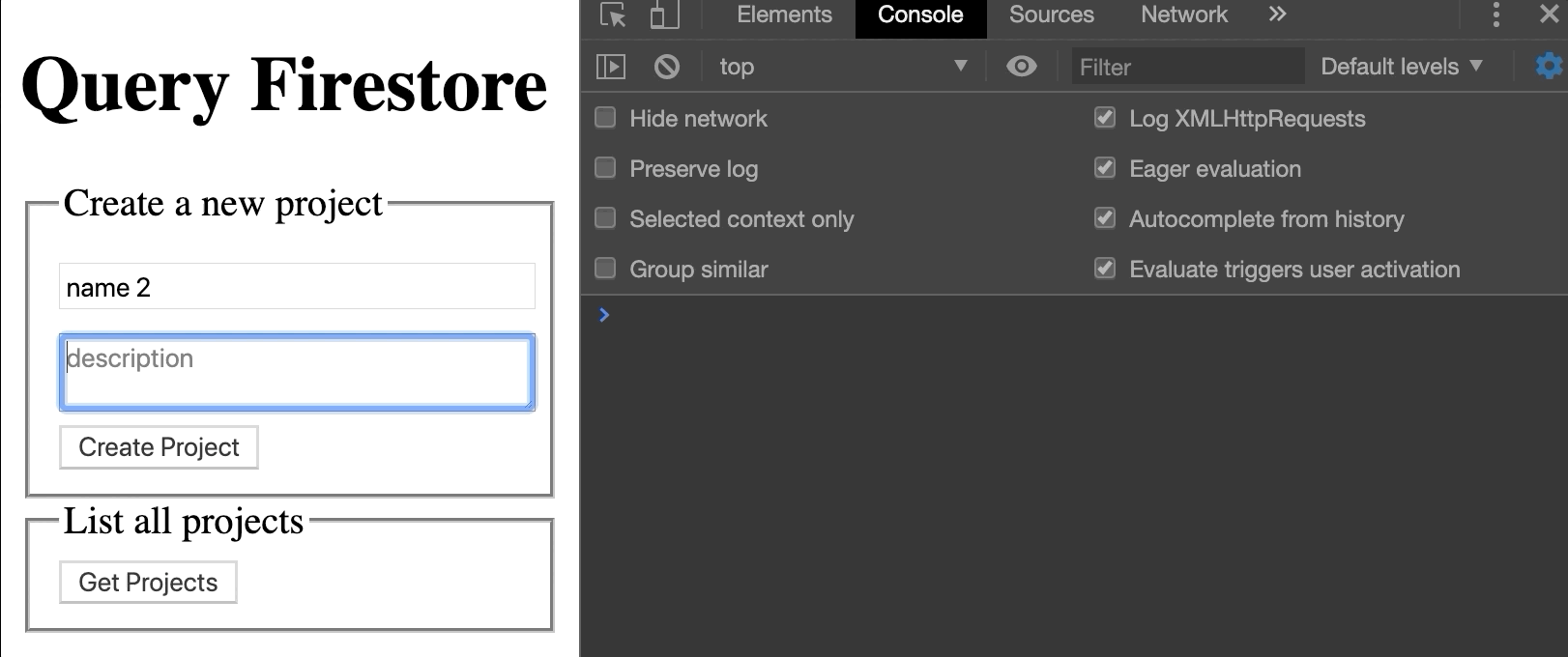
Task: Enable the Preserve log checkbox
Action: pyautogui.click(x=605, y=168)
